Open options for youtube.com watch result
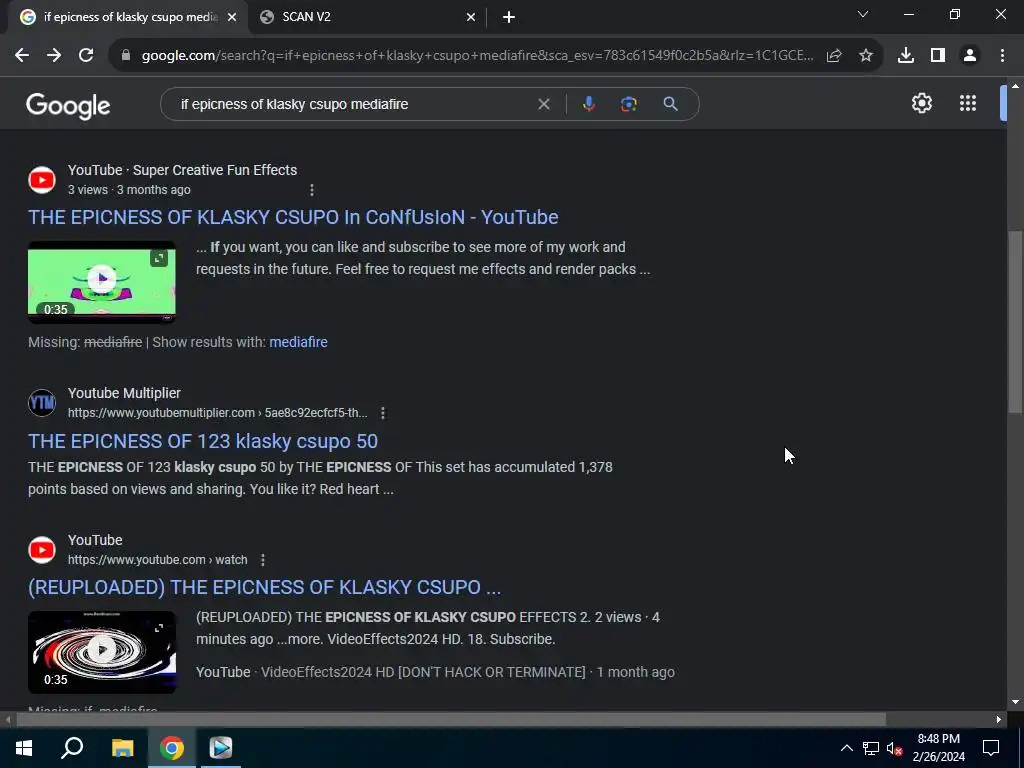 click(263, 560)
